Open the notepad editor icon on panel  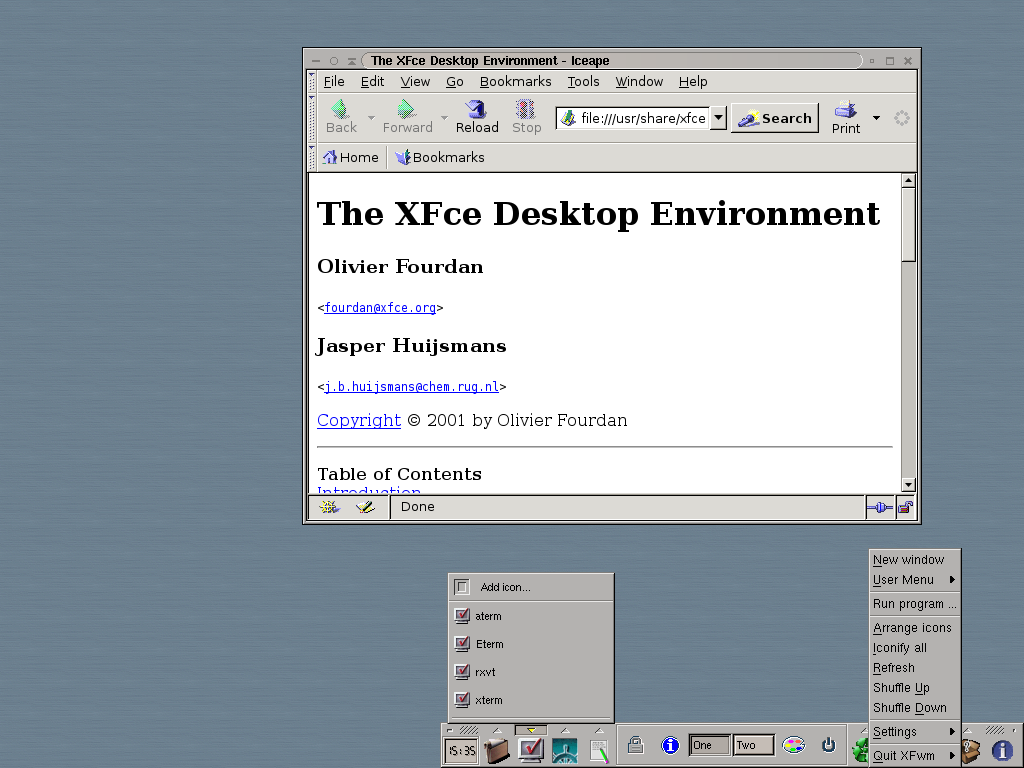tap(599, 750)
